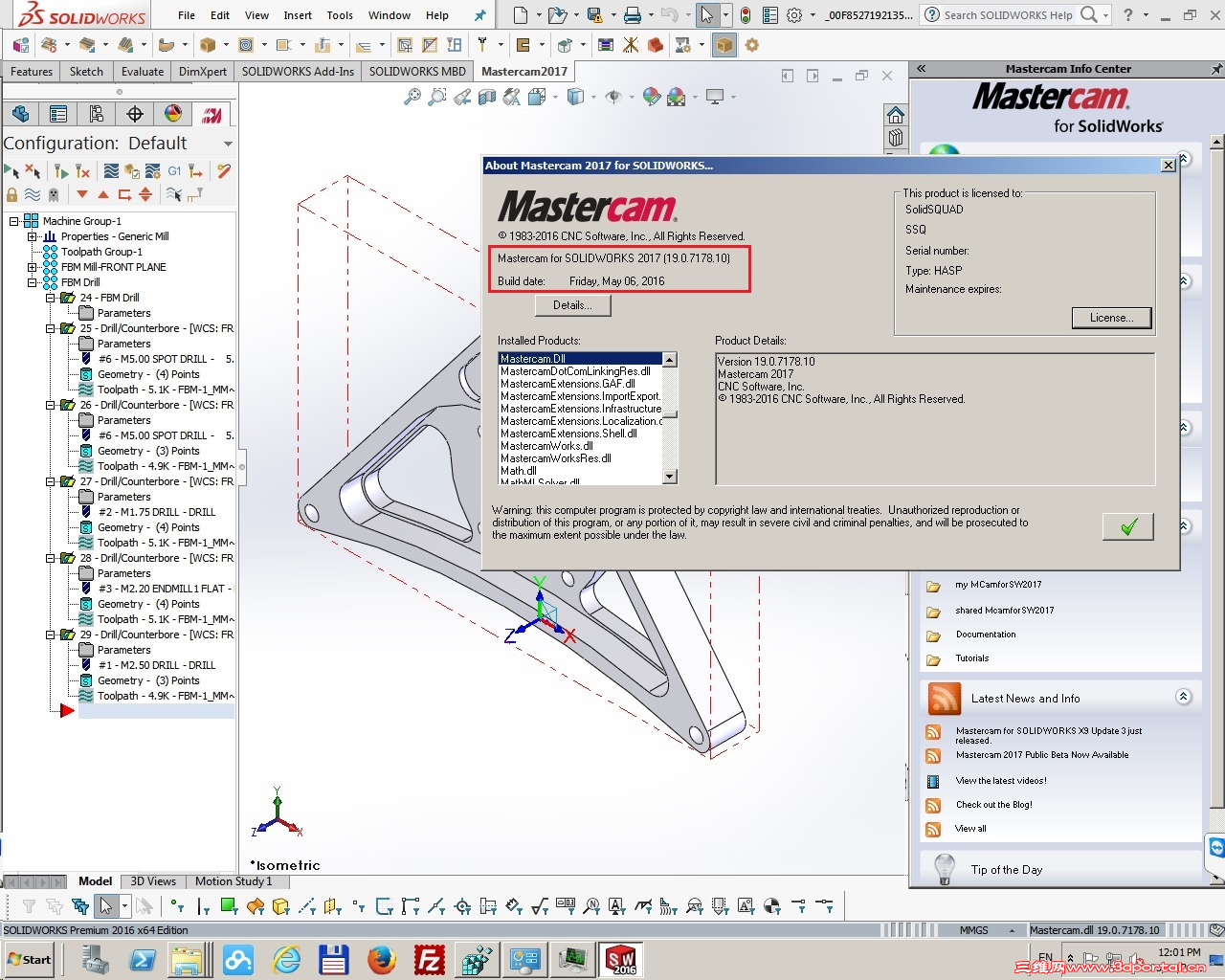Viewport: 1225px width, 980px height.
Task: Open the FeatureManager design tree tab
Action: [x=20, y=114]
